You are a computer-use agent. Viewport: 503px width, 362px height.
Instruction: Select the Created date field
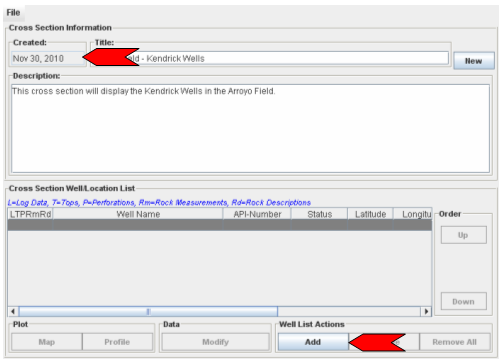[47, 58]
